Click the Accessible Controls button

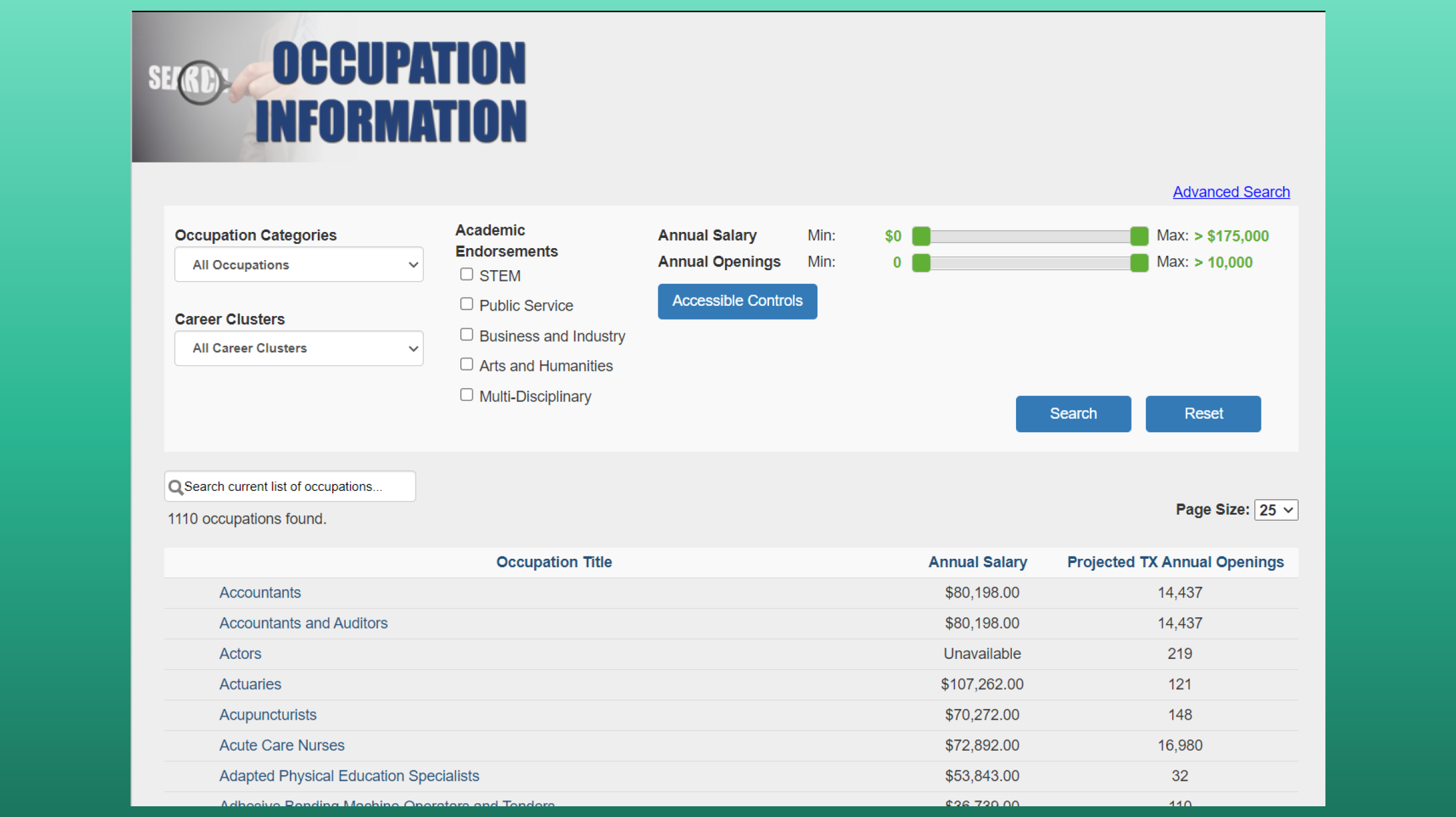point(737,301)
